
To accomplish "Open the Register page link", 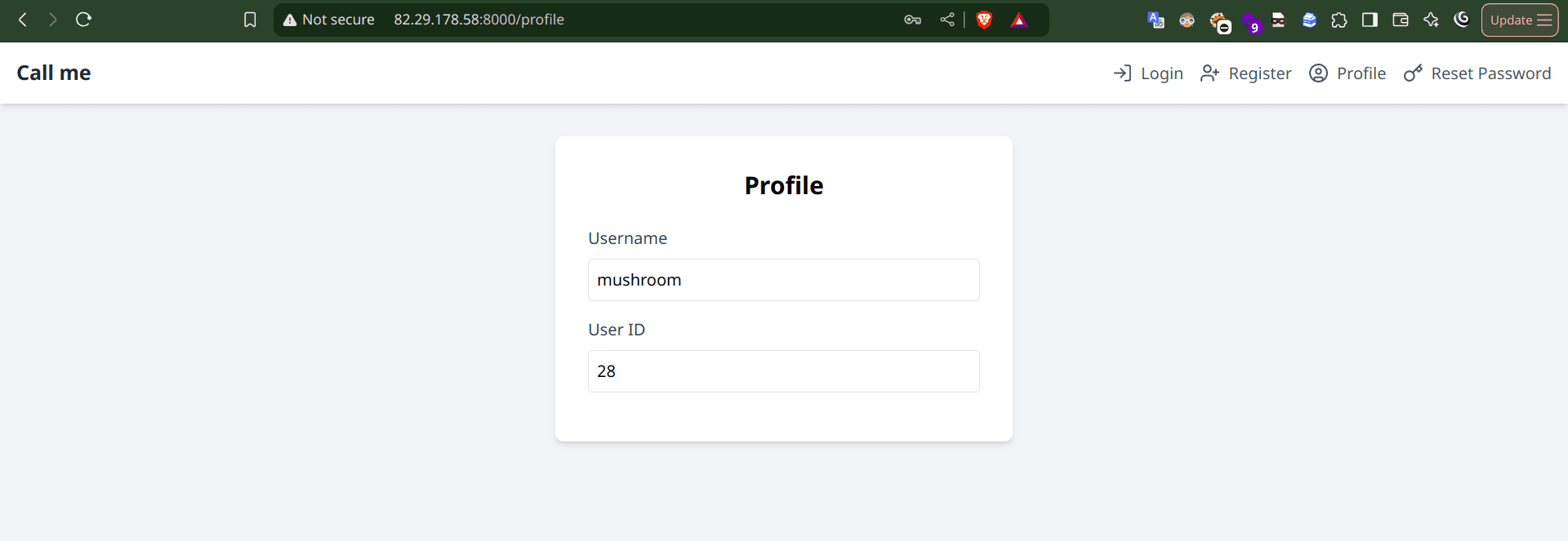I will coord(1246,73).
